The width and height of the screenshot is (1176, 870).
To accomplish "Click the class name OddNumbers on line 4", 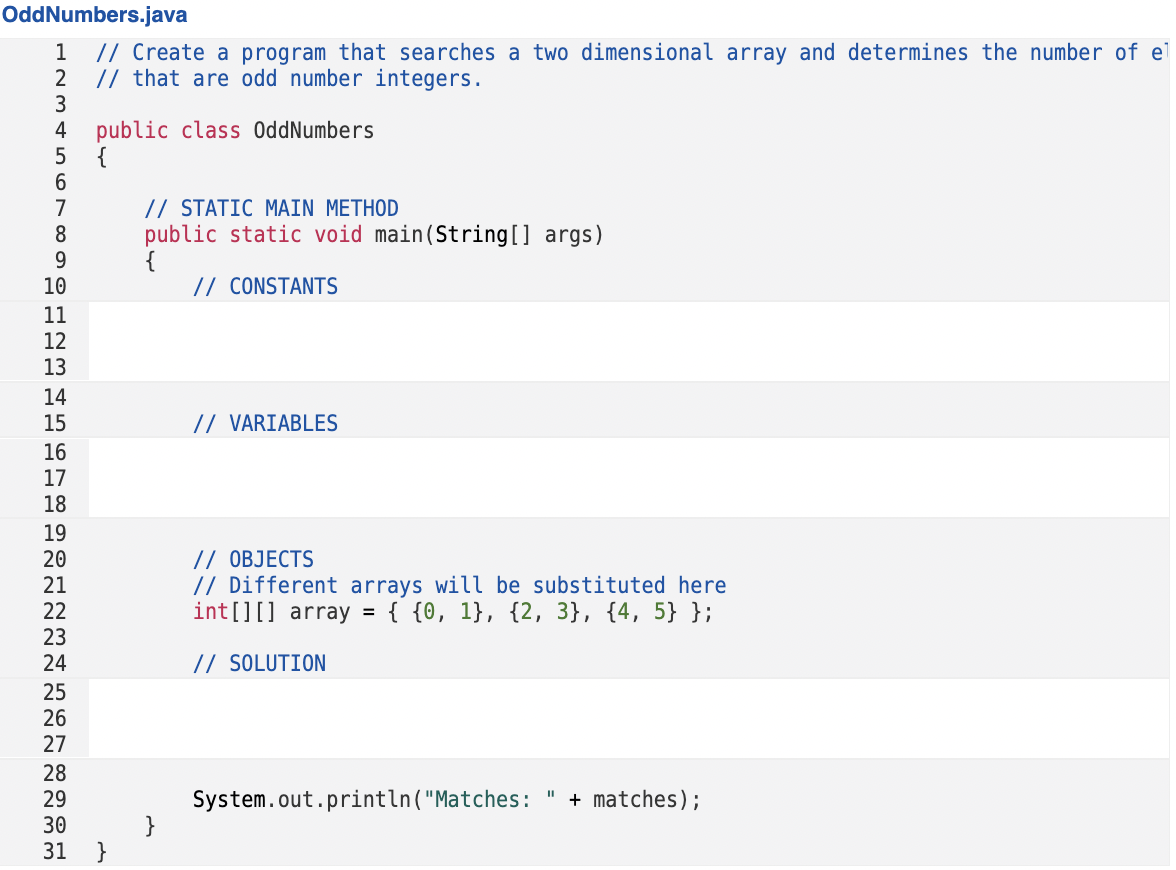I will pos(313,130).
